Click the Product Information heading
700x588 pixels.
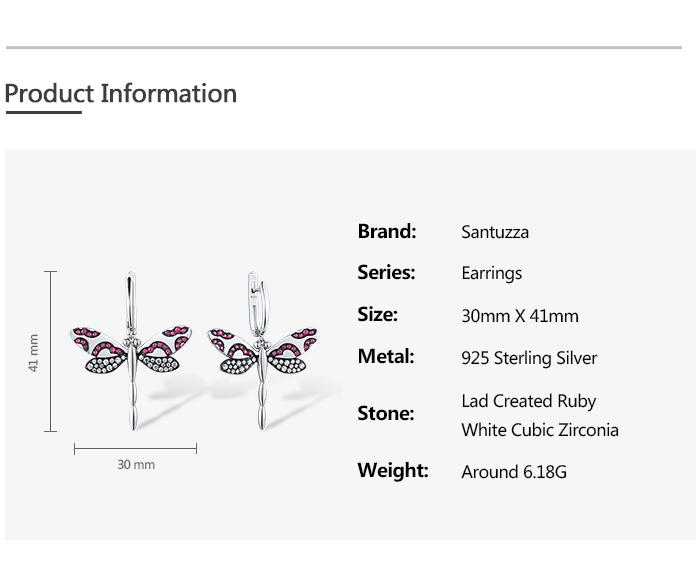[121, 94]
